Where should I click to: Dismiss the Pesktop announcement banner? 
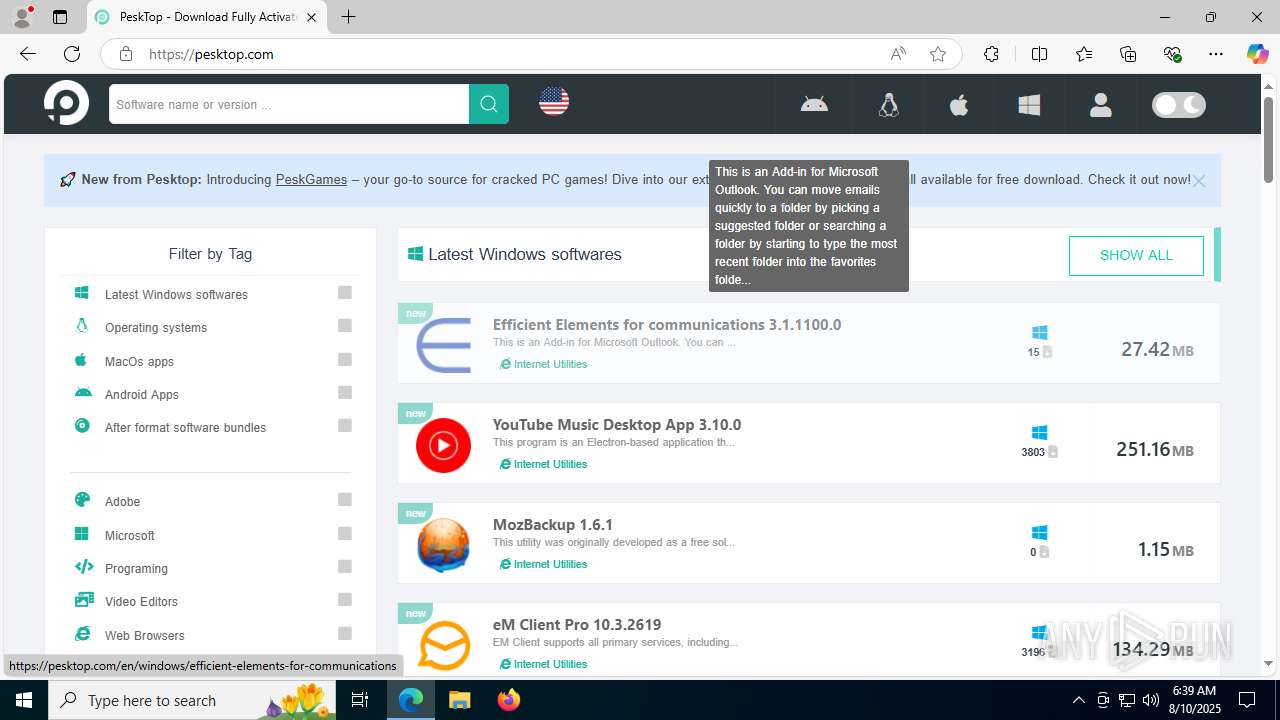1199,181
